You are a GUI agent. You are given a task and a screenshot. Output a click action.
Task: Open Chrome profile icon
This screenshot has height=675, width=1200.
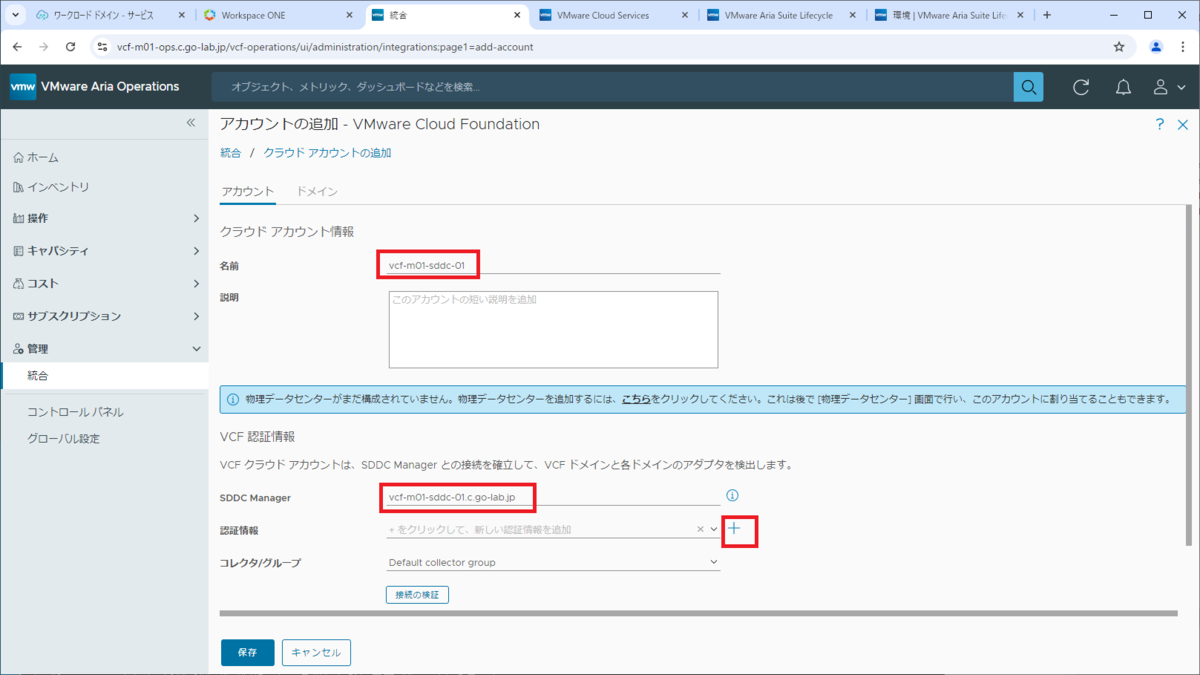1156,46
